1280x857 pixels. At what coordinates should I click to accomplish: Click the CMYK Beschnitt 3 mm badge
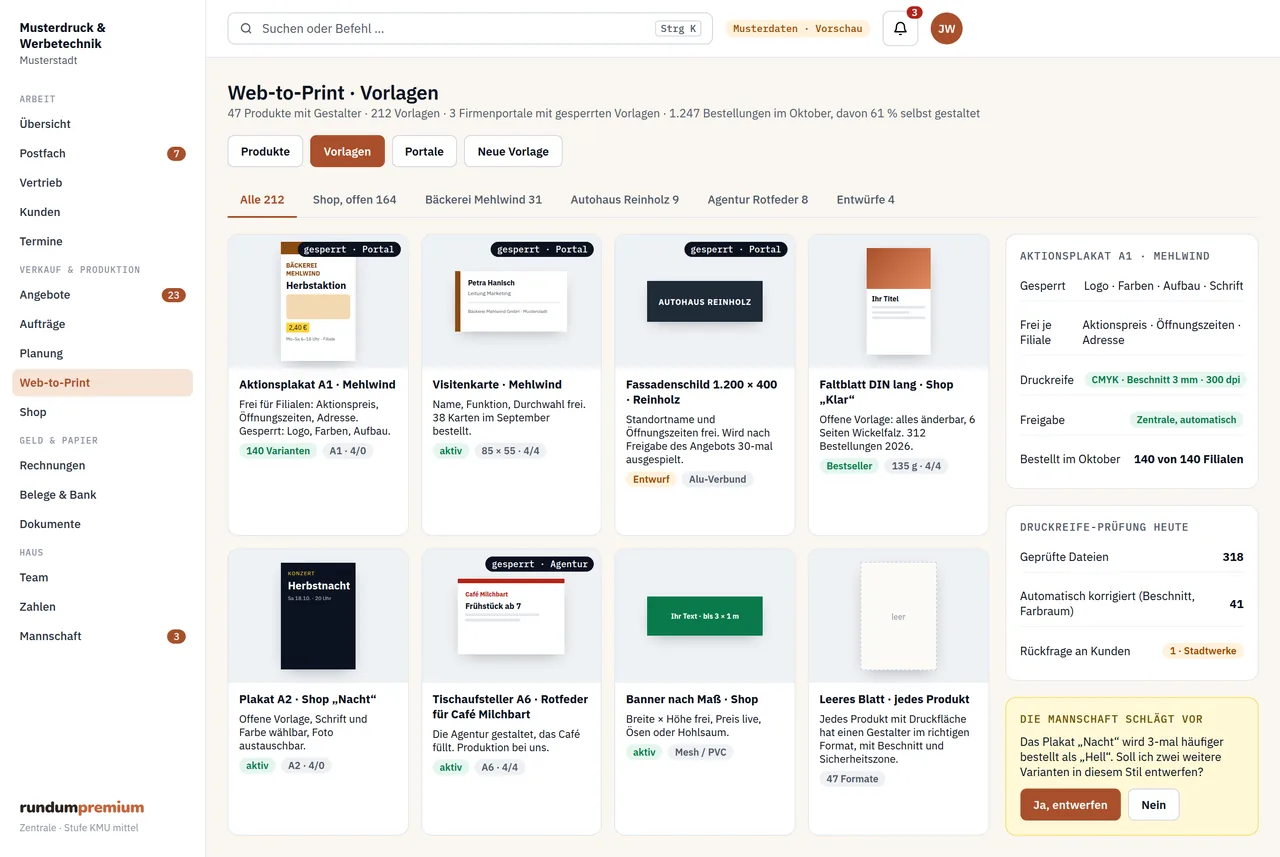click(1166, 380)
